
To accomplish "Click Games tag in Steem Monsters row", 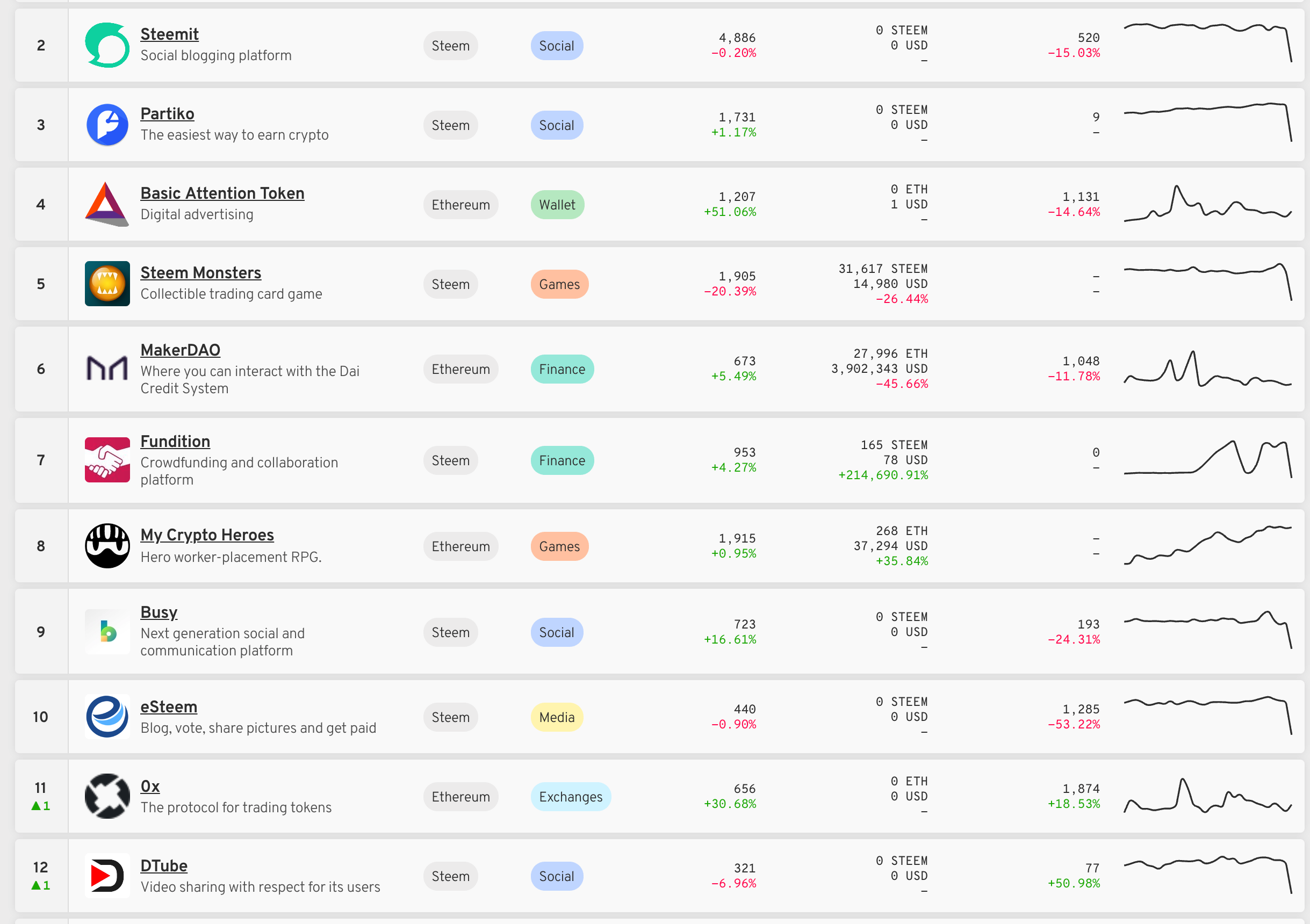I will (x=560, y=284).
